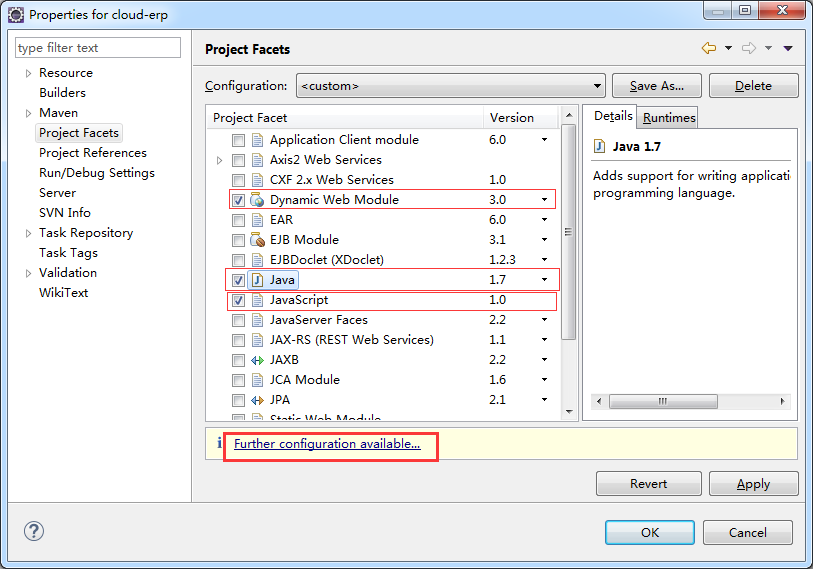Uncheck the JavaScript facet checkbox
813x569 pixels.
click(x=239, y=300)
